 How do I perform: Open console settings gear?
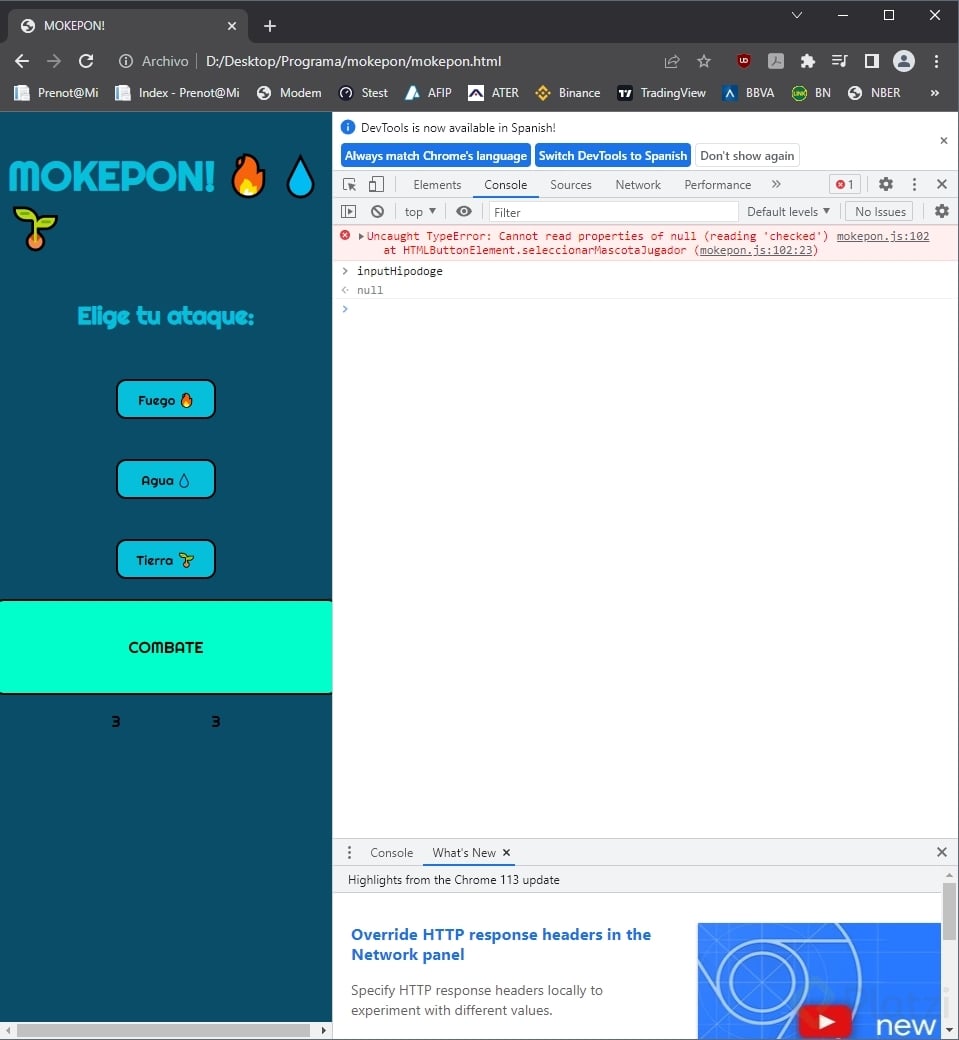point(942,211)
